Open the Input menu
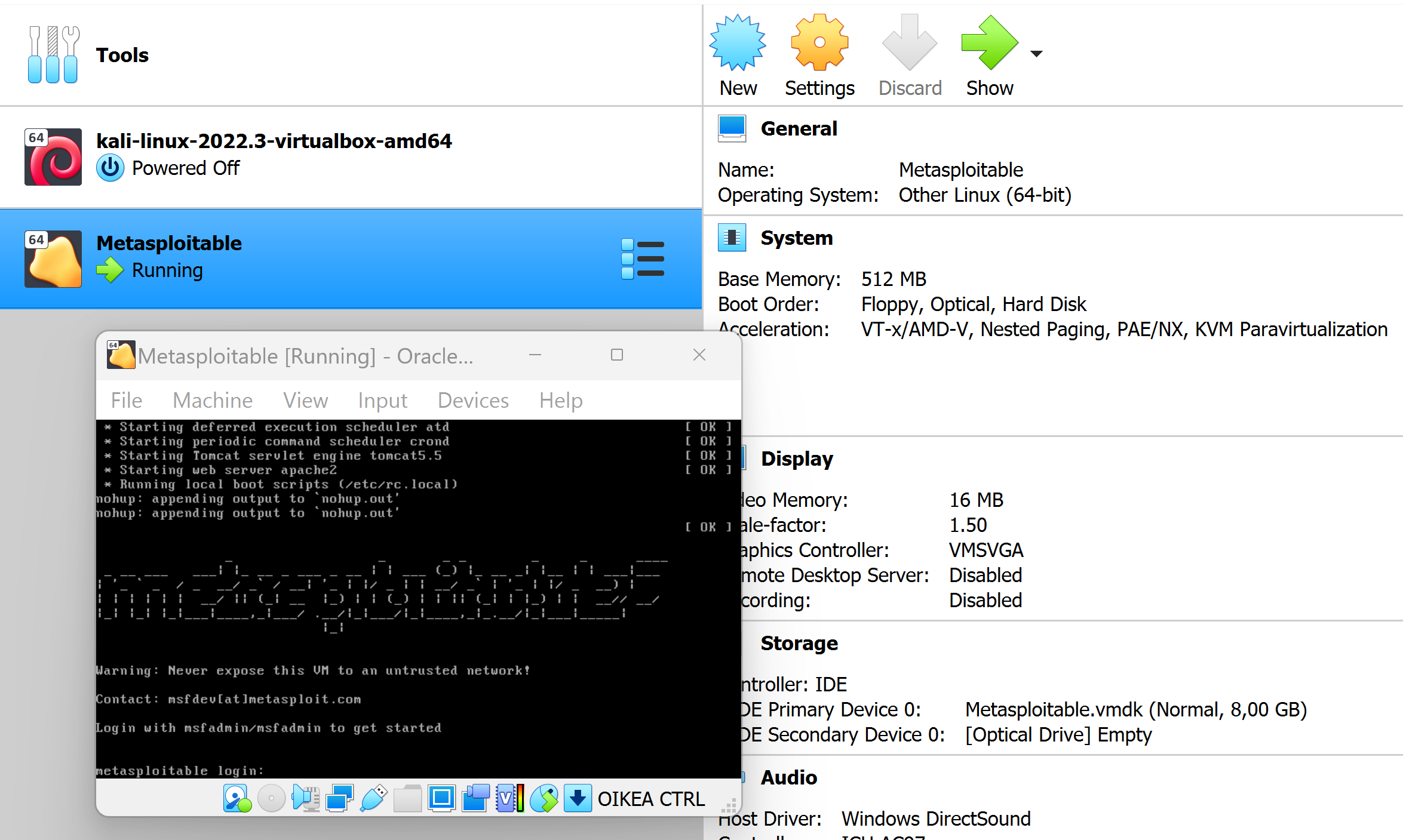Viewport: 1403px width, 840px height. [382, 400]
